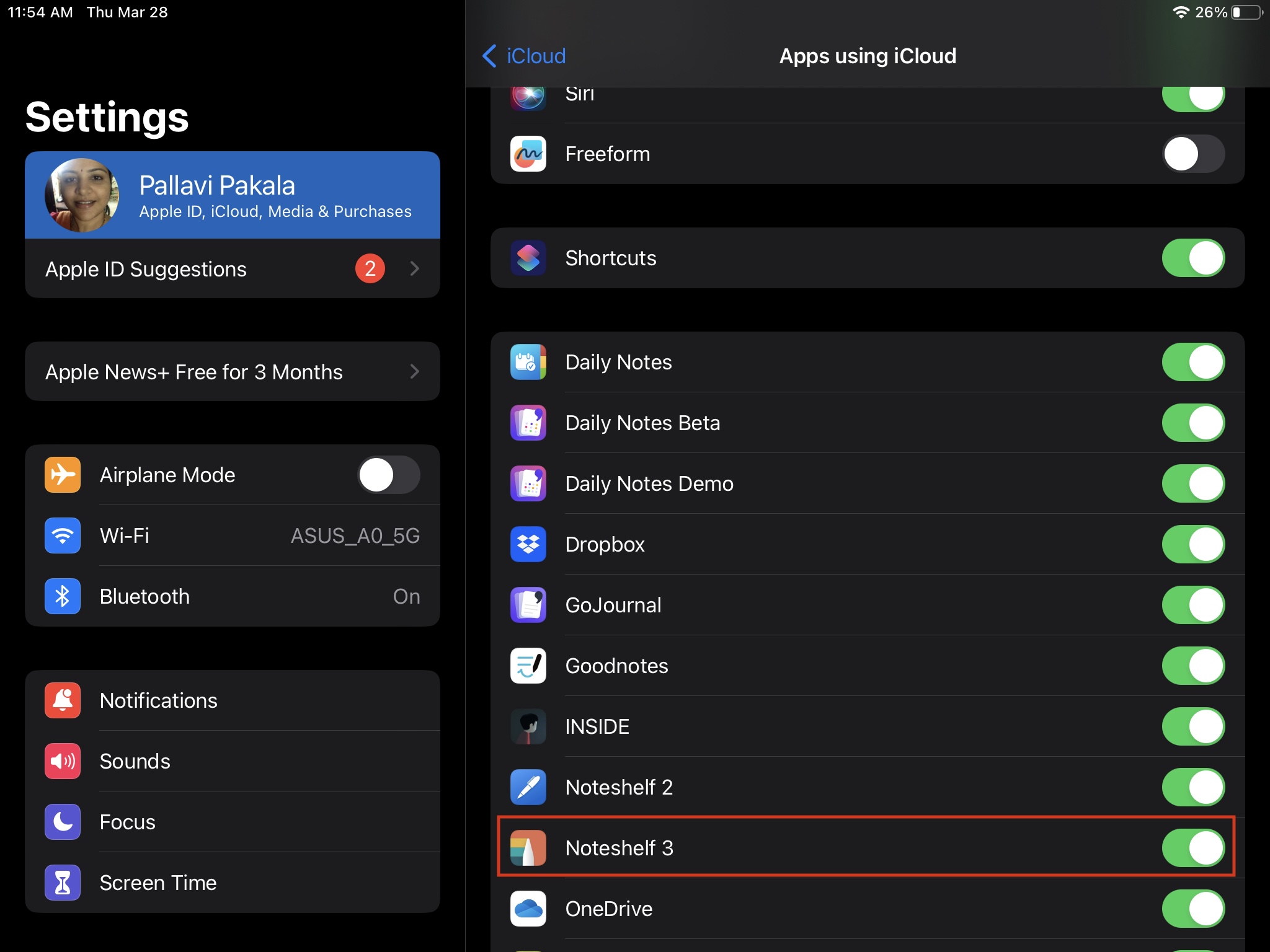The image size is (1270, 952).
Task: Enable iCloud for Freeform
Action: 1193,154
